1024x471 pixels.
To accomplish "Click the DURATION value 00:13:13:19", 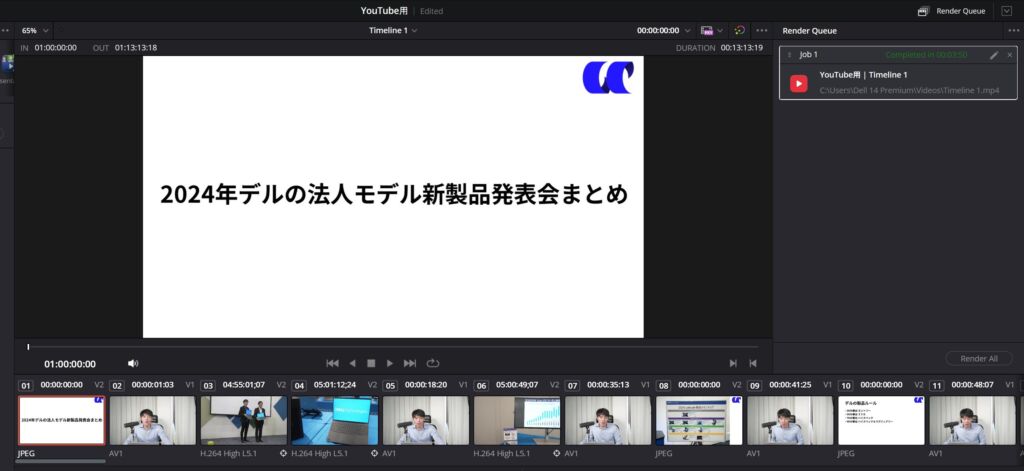I will [742, 48].
